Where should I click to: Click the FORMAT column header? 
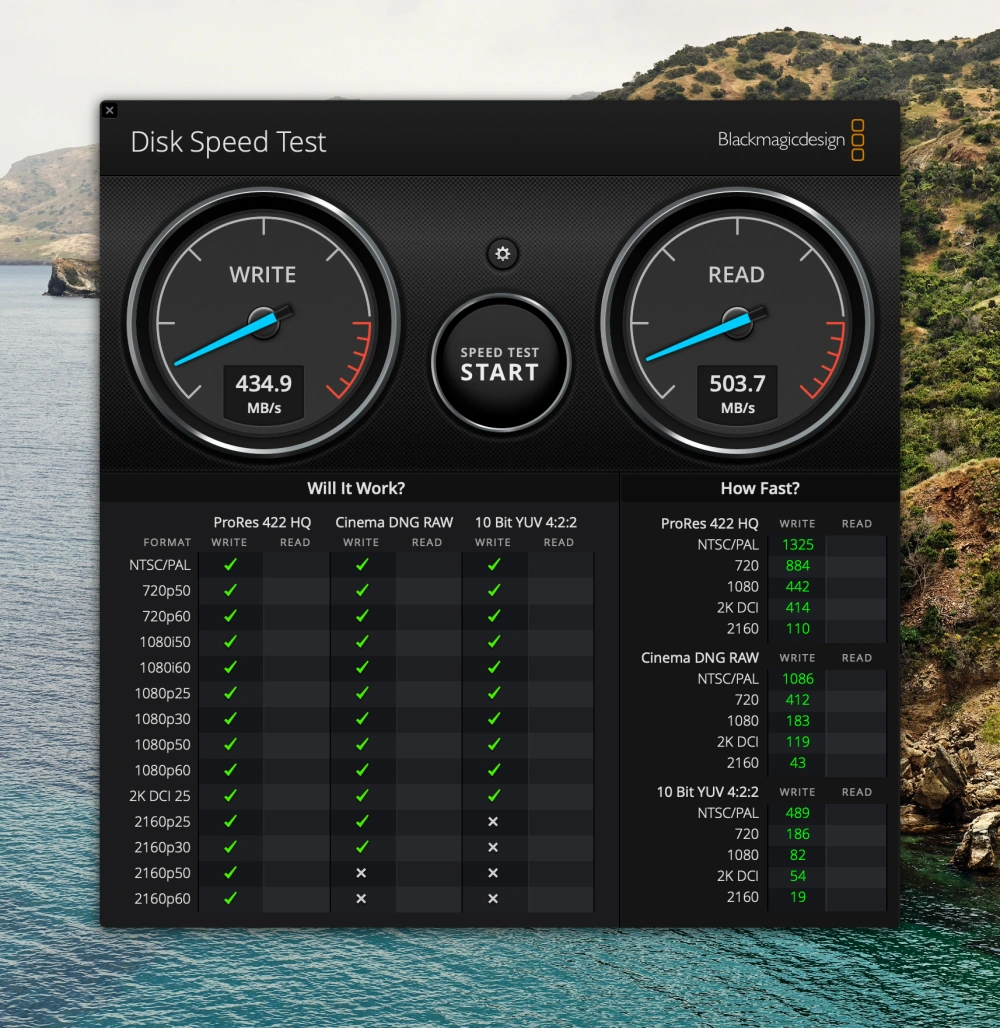(x=167, y=542)
